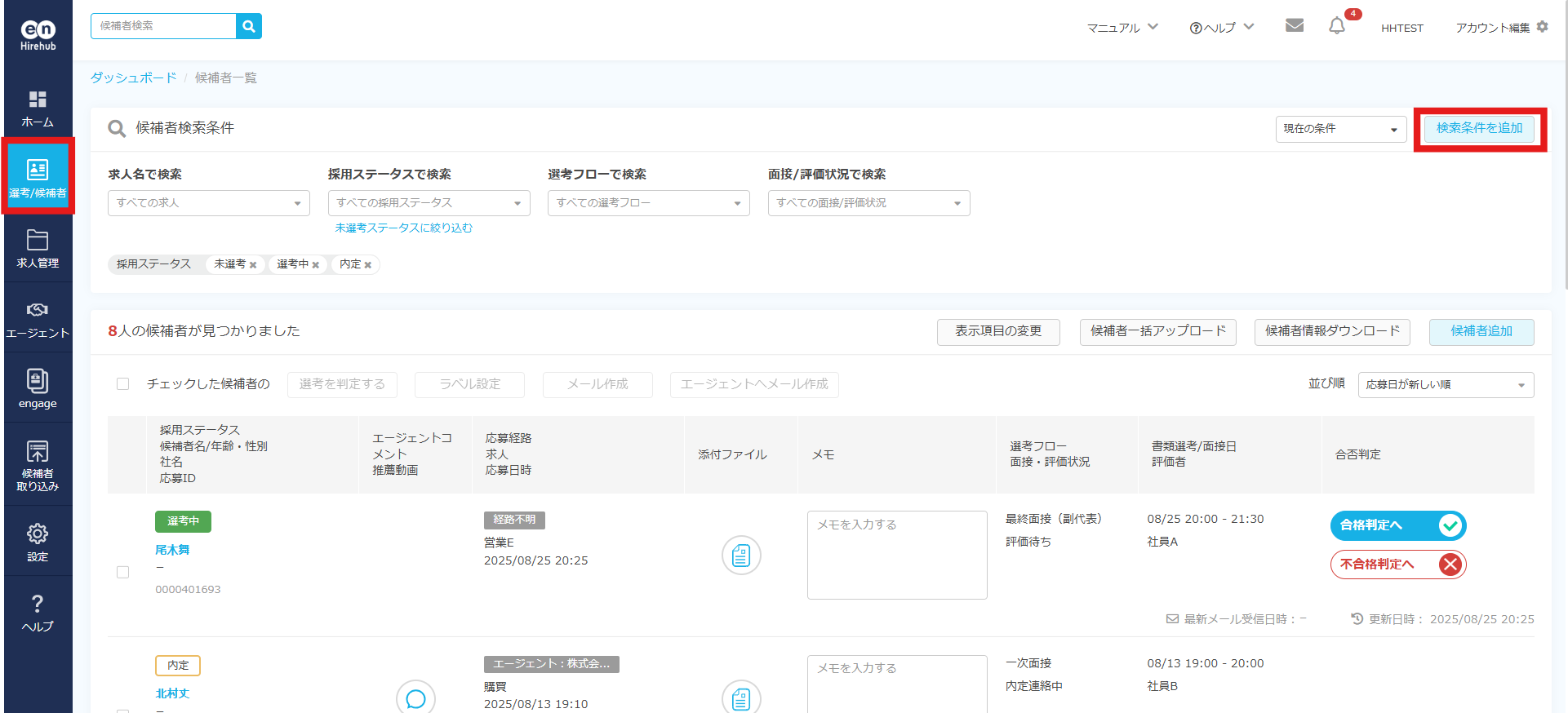Click the 未選考ステータスに絞り込む link

coord(403,228)
